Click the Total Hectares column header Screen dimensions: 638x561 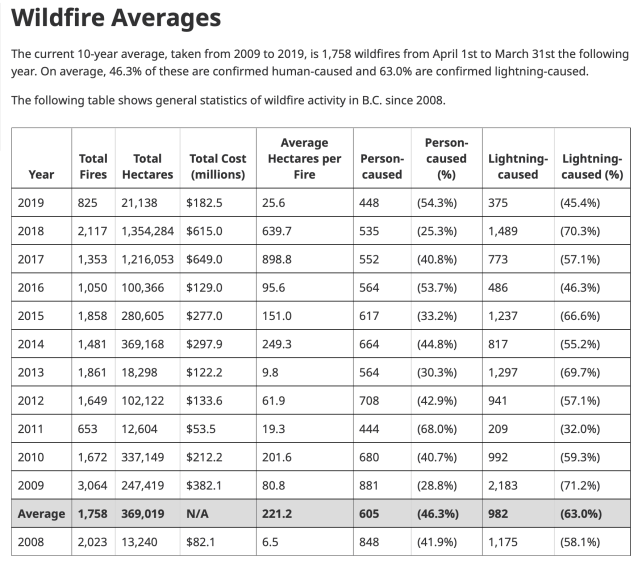coord(147,166)
